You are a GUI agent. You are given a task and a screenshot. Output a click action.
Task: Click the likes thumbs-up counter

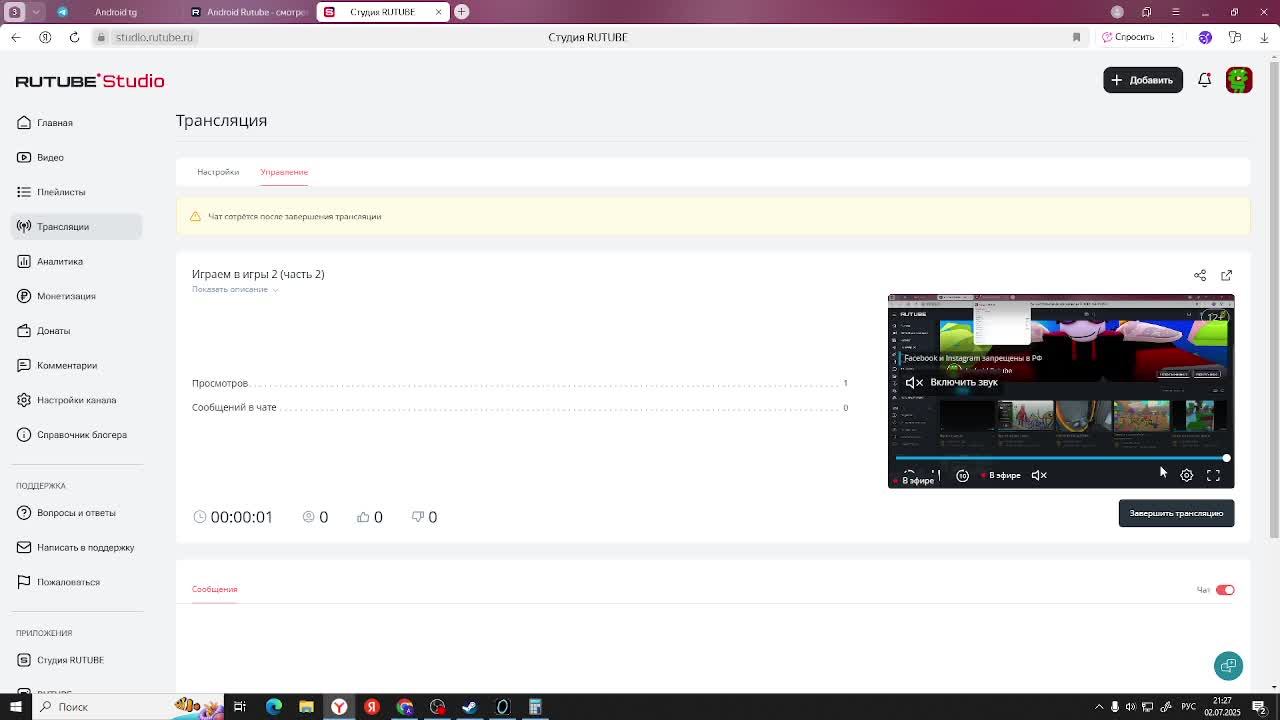point(369,517)
